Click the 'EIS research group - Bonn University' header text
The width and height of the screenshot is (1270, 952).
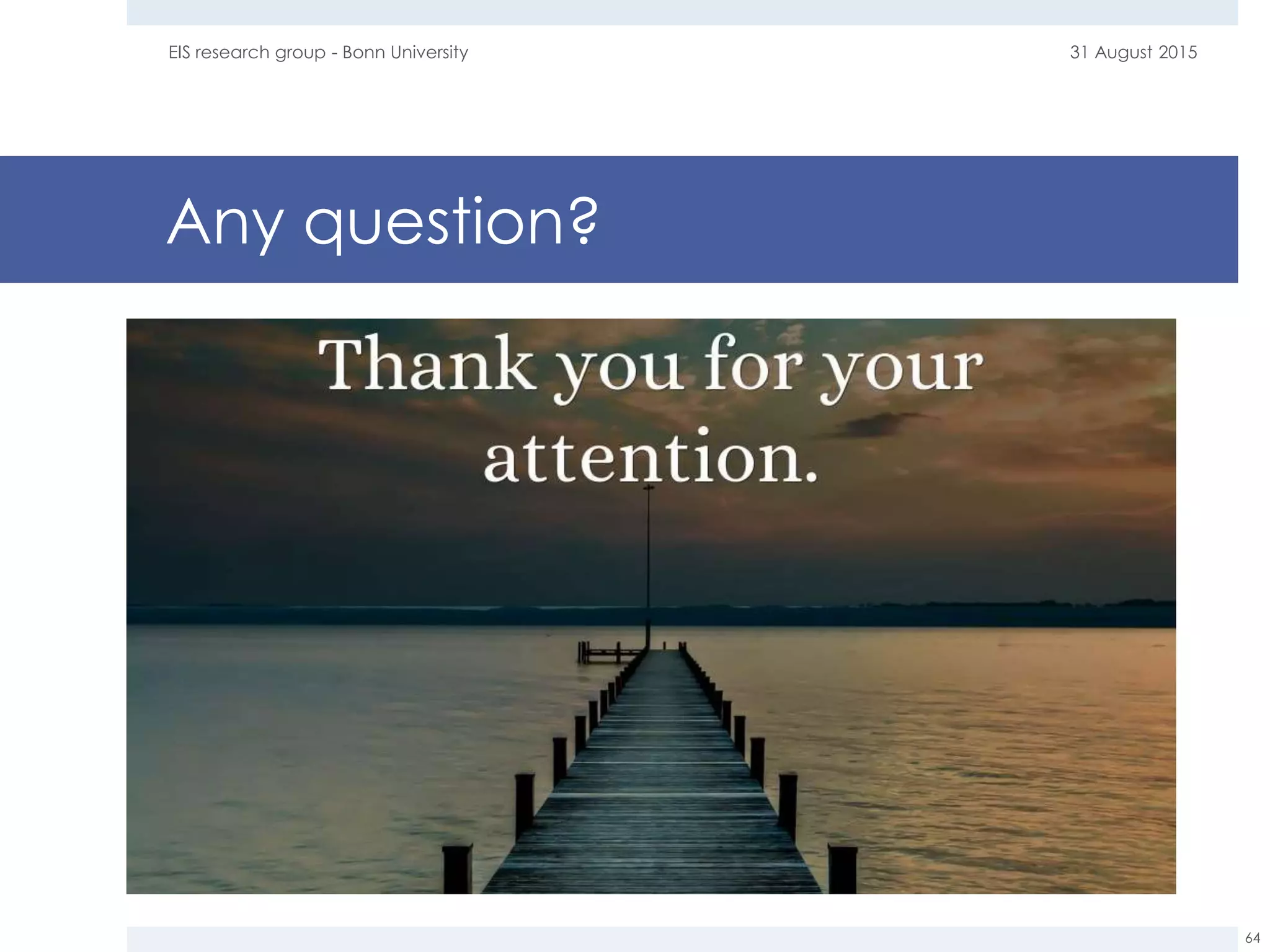(x=318, y=53)
